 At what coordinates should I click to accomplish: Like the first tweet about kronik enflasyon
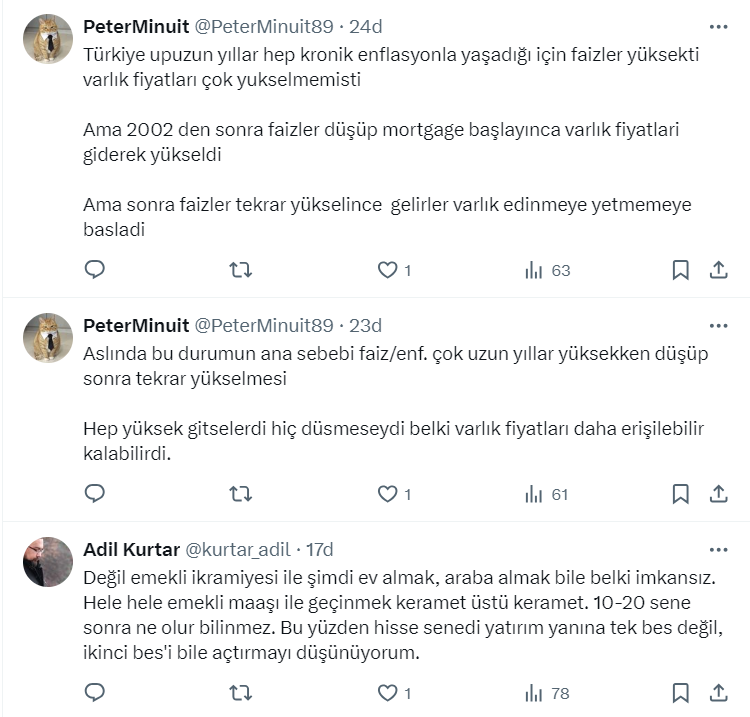pos(387,270)
